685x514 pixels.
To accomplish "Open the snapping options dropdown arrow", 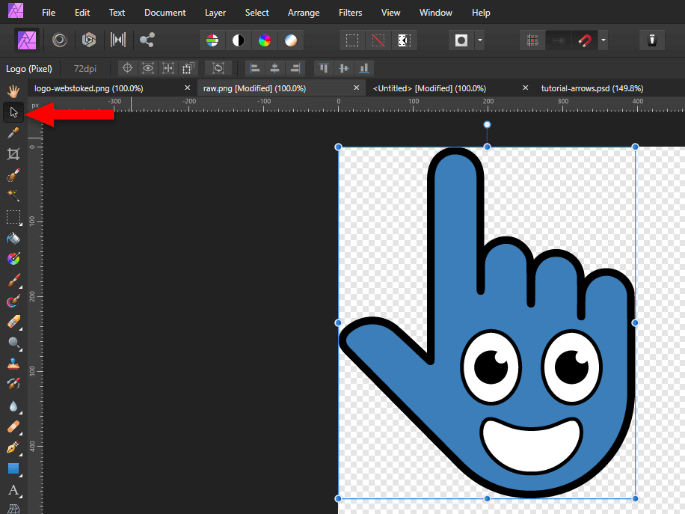I will (x=603, y=40).
